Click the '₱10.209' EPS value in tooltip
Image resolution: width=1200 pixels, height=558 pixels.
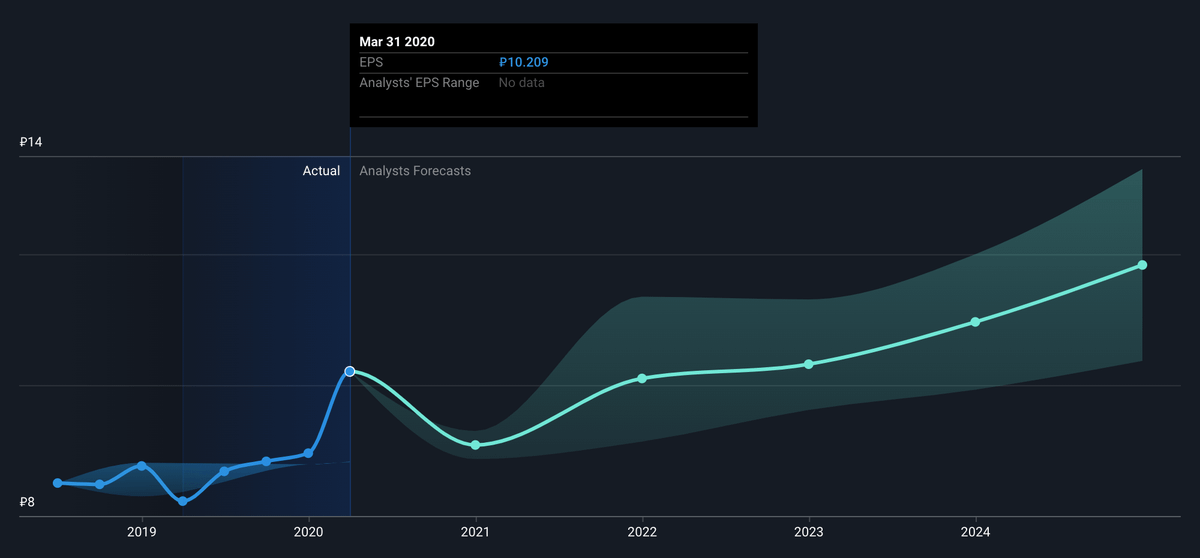pos(523,62)
